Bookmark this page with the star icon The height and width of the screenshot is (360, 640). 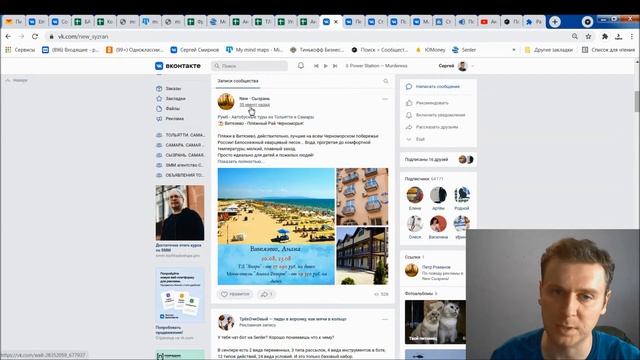[588, 36]
